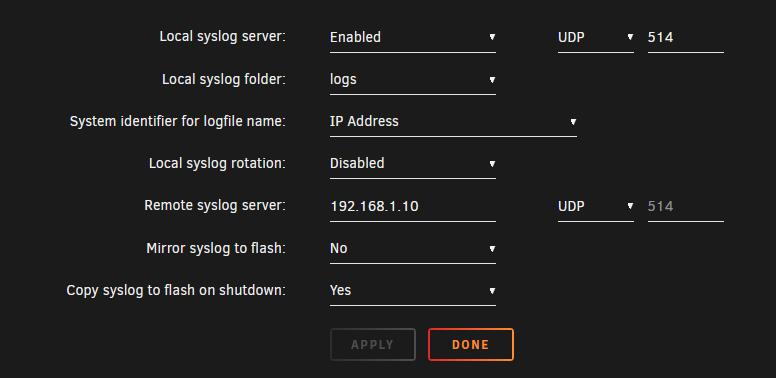This screenshot has width=776, height=378.
Task: Open Copy syslog to flash on shutdown dropdown
Action: click(413, 290)
